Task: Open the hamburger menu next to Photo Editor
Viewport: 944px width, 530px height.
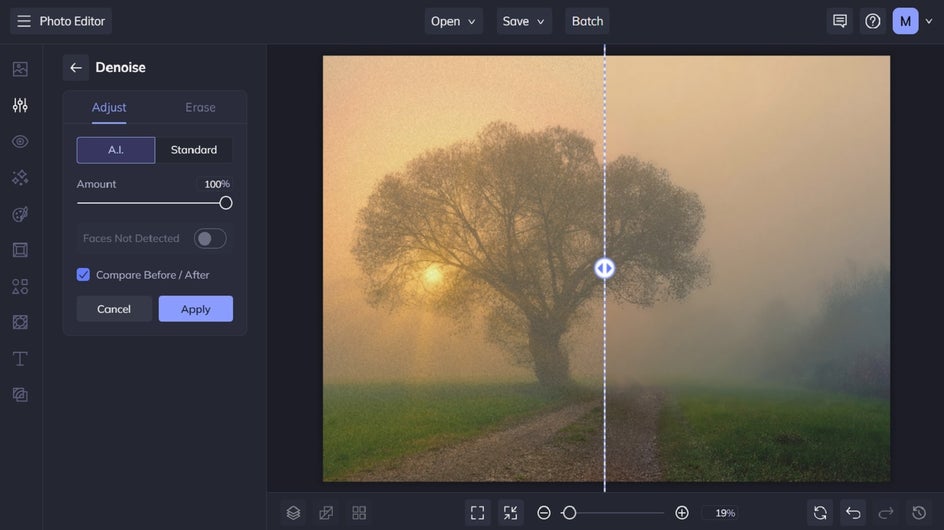Action: click(x=23, y=21)
